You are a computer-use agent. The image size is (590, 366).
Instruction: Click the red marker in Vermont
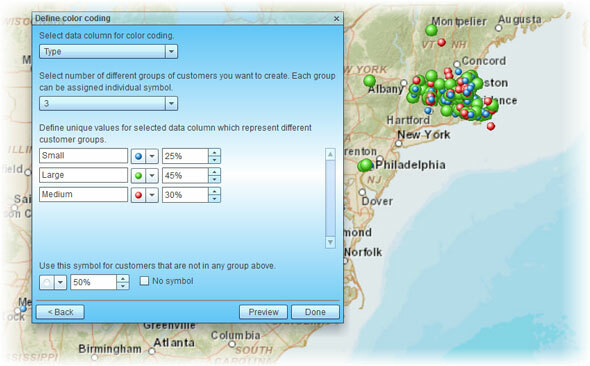point(442,42)
